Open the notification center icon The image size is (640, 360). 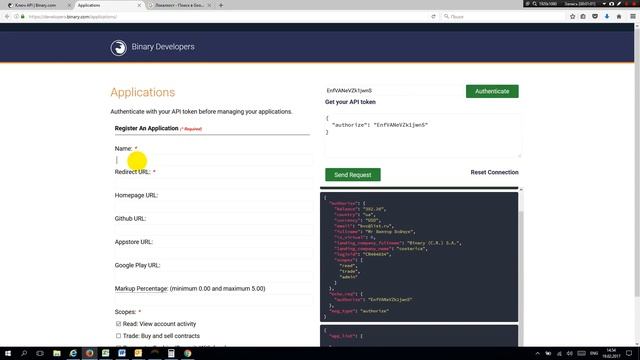coord(629,353)
